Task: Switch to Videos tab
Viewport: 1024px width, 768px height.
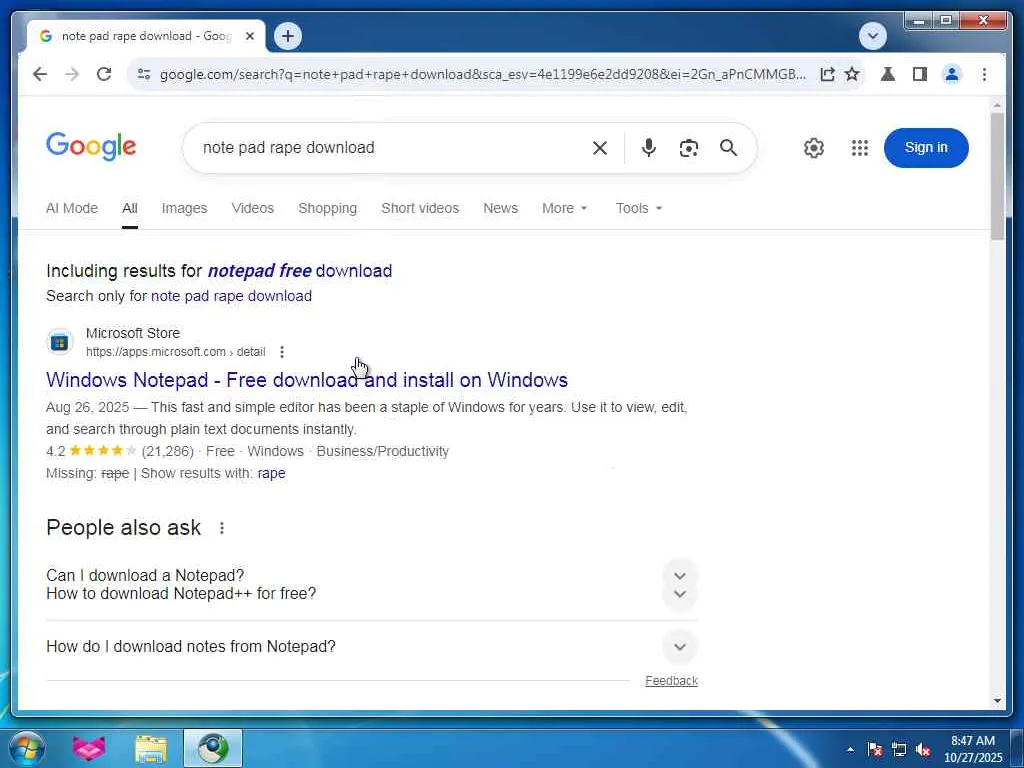Action: coord(253,208)
